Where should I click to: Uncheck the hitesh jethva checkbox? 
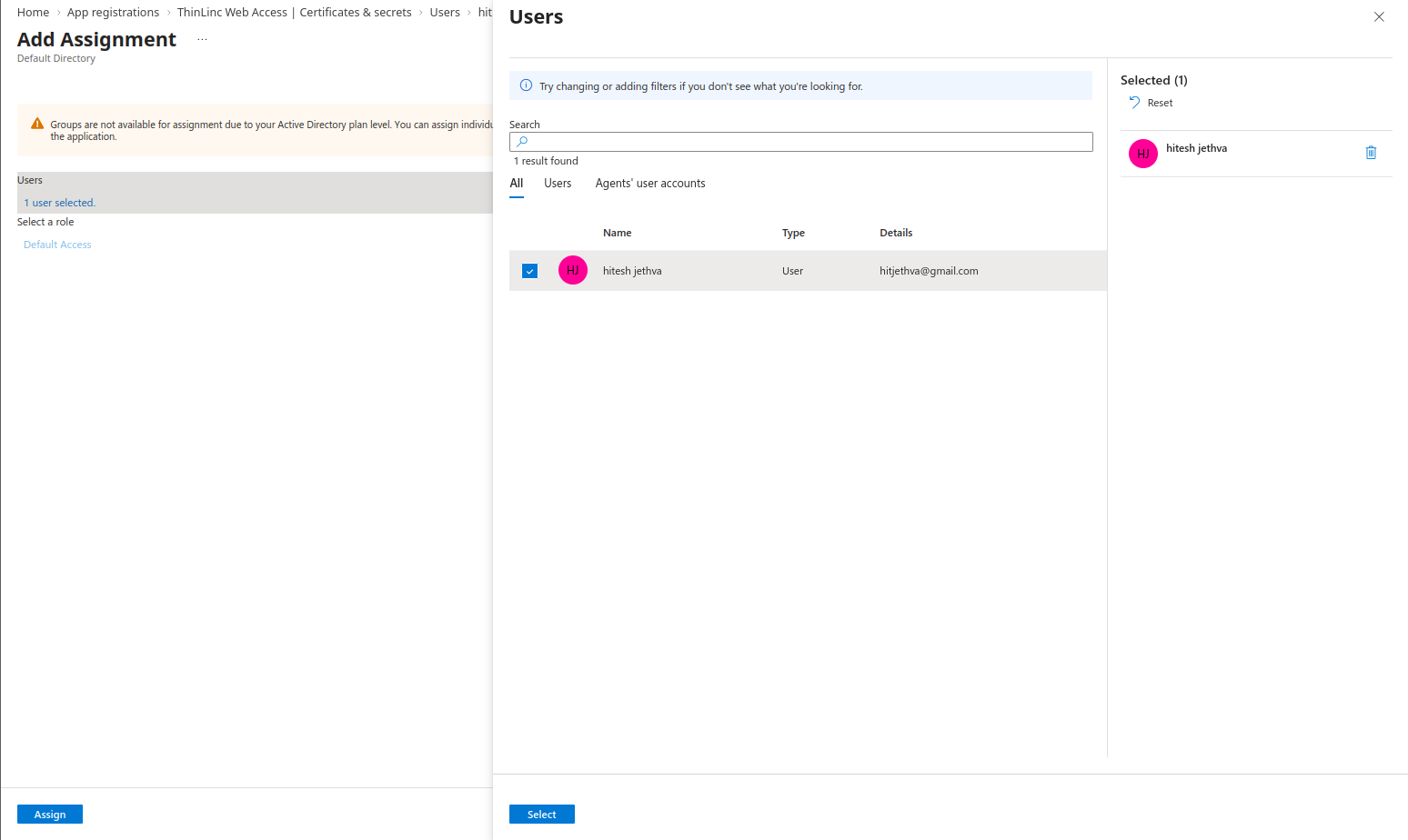[x=530, y=271]
